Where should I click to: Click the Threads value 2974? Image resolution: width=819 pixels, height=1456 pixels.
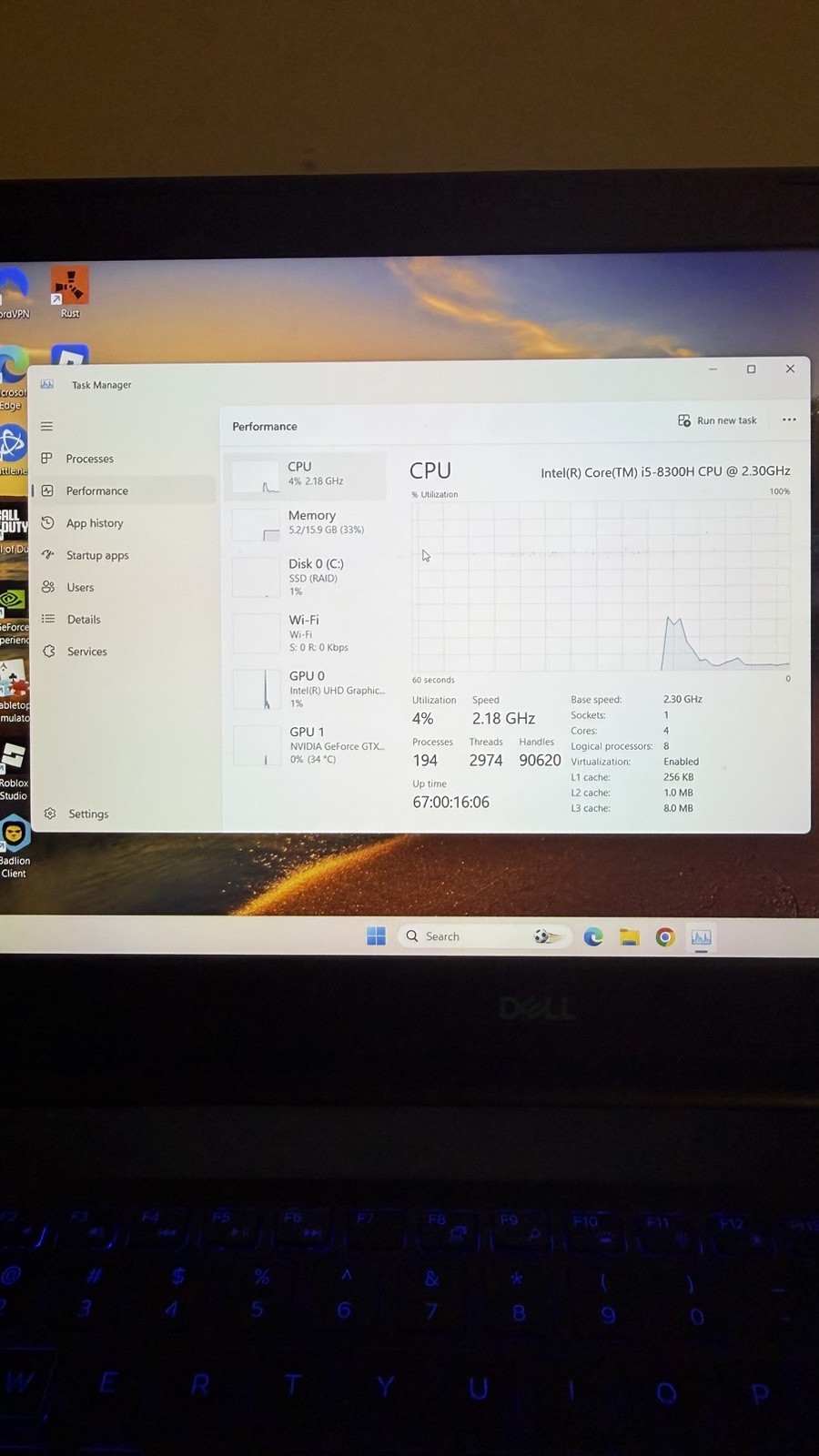486,760
